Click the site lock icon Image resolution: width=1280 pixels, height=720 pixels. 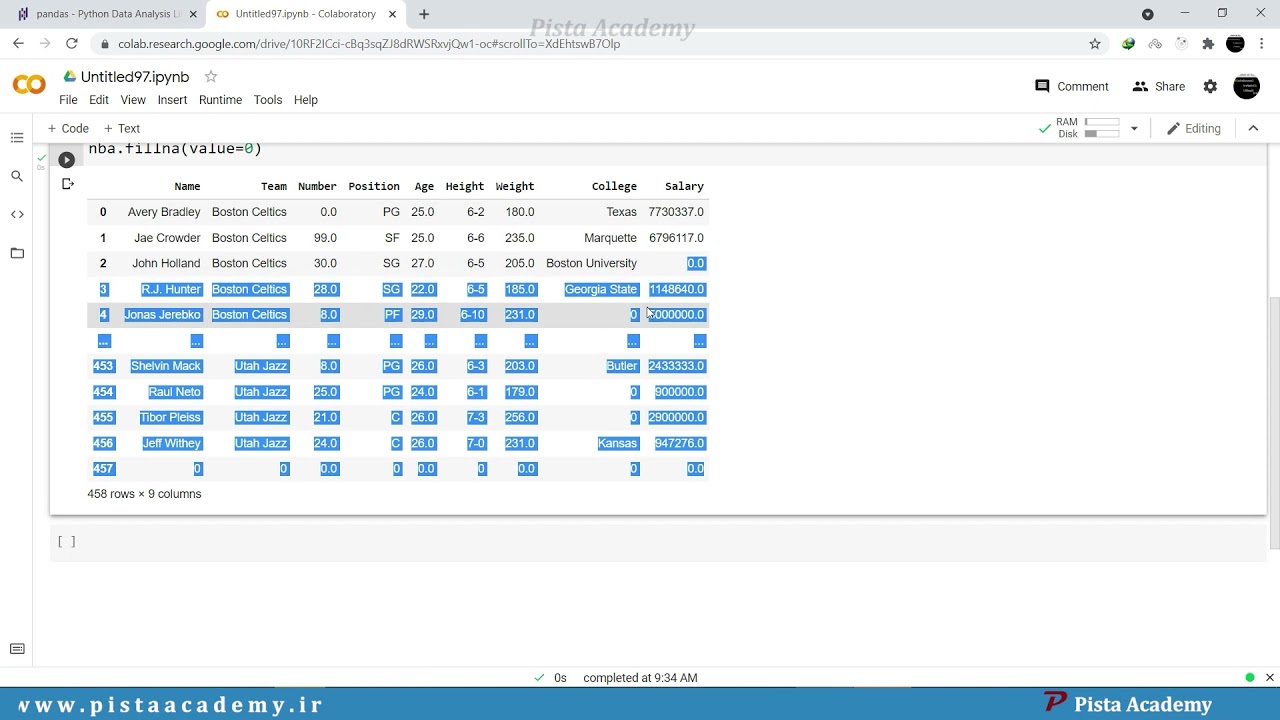click(x=104, y=44)
